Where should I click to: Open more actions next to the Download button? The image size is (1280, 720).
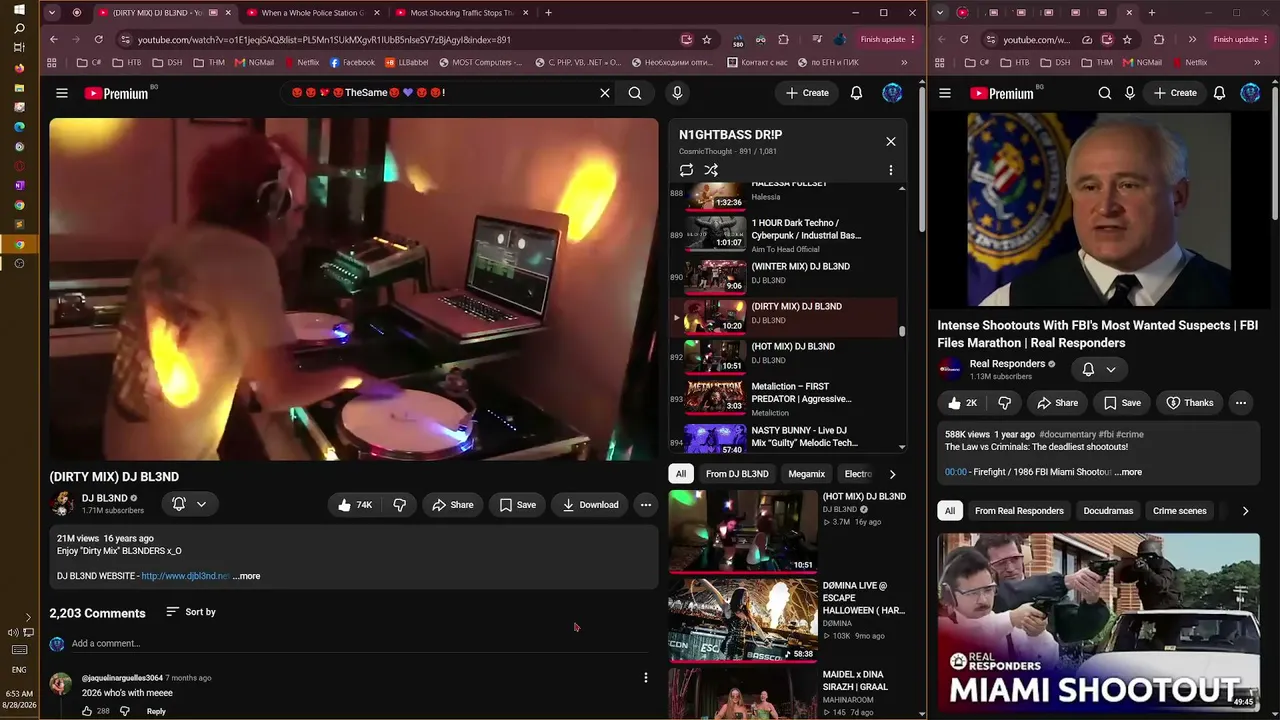(x=646, y=505)
